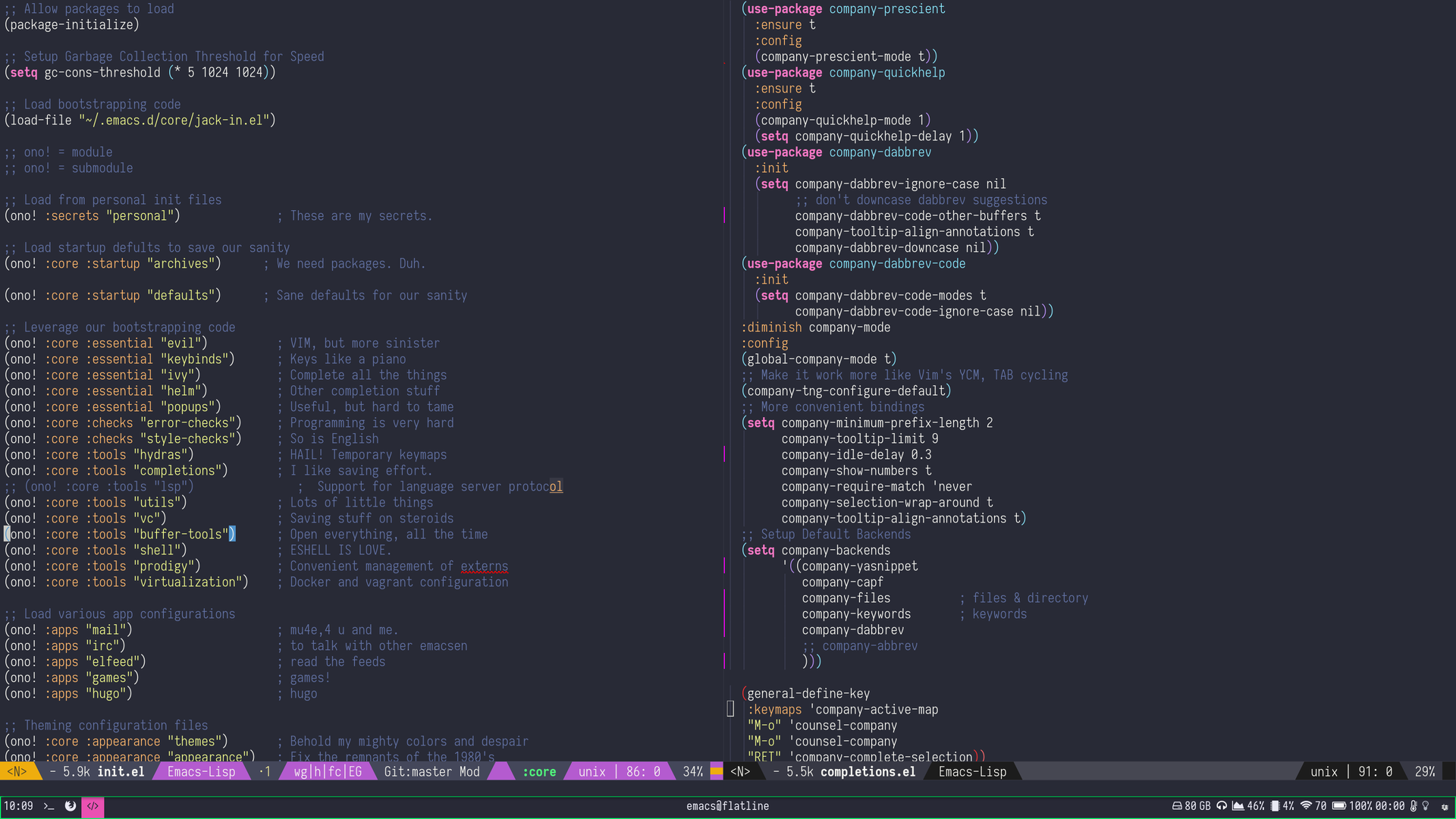Click the "~/.emacs.d/core/jack-in.el" path string
This screenshot has width=1456, height=819.
174,121
